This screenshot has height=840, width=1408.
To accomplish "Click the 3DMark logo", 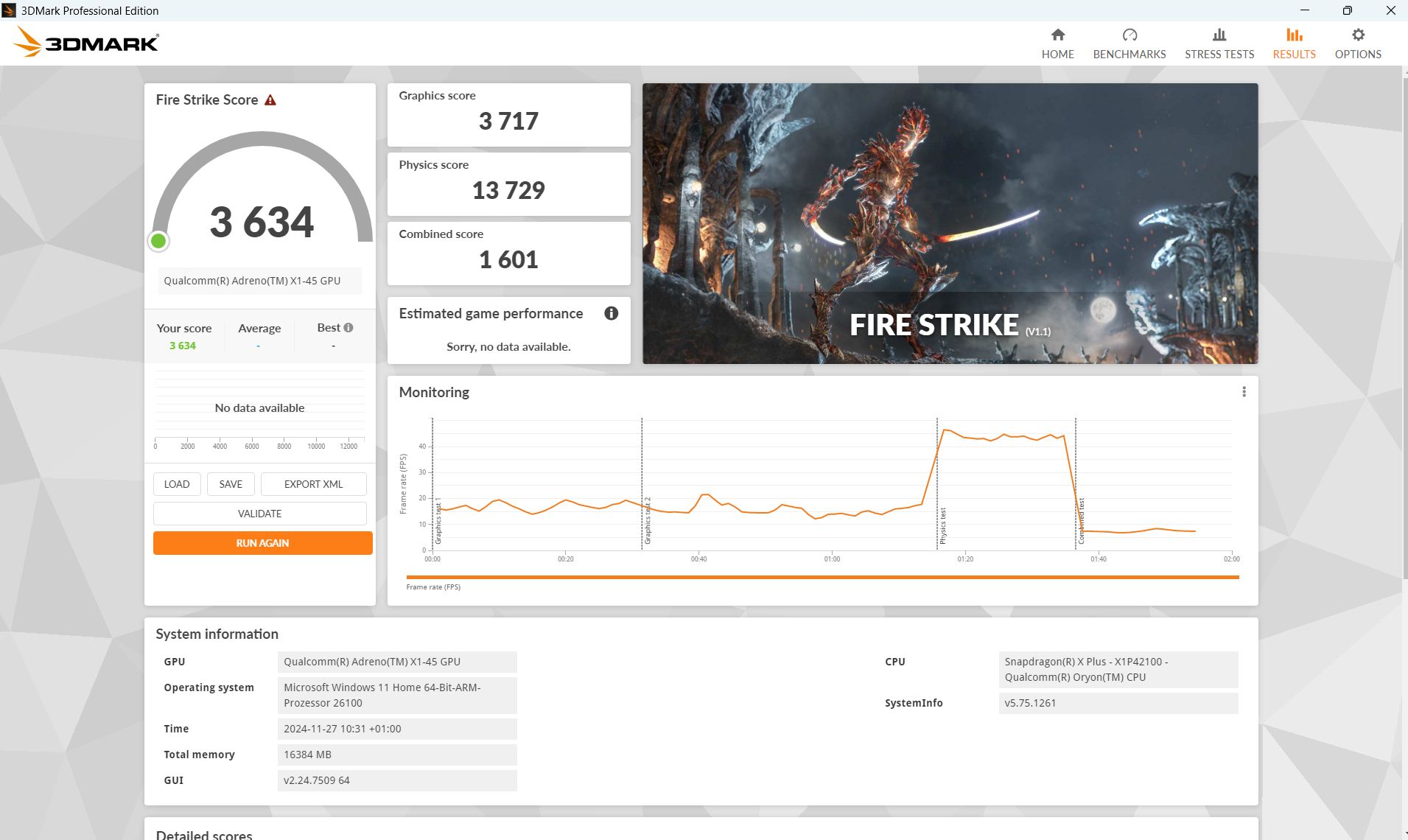I will 86,42.
